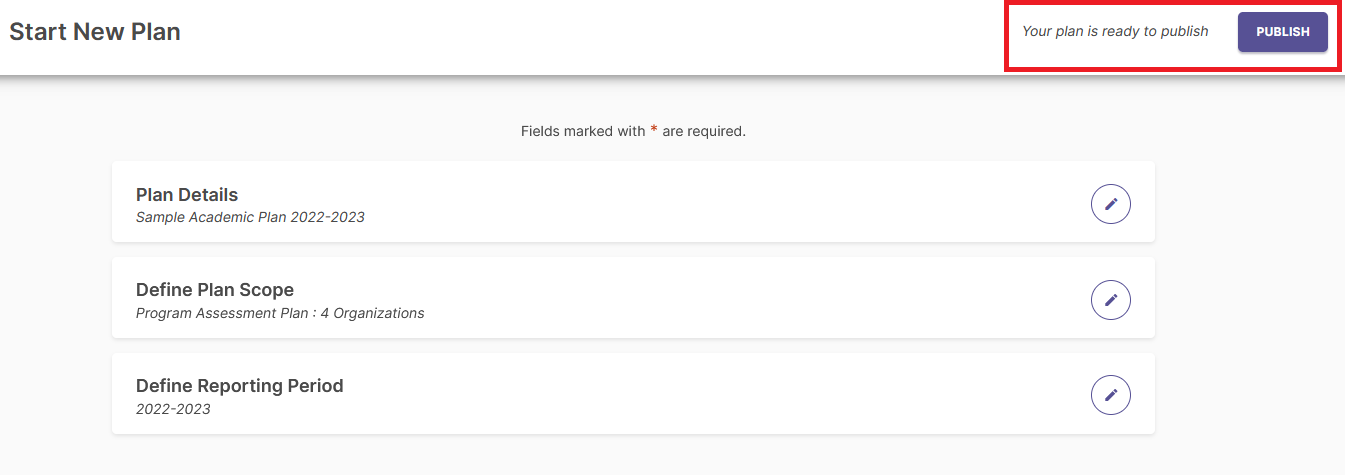This screenshot has height=475, width=1345.
Task: Click the 'are required.' note text
Action: click(x=704, y=131)
